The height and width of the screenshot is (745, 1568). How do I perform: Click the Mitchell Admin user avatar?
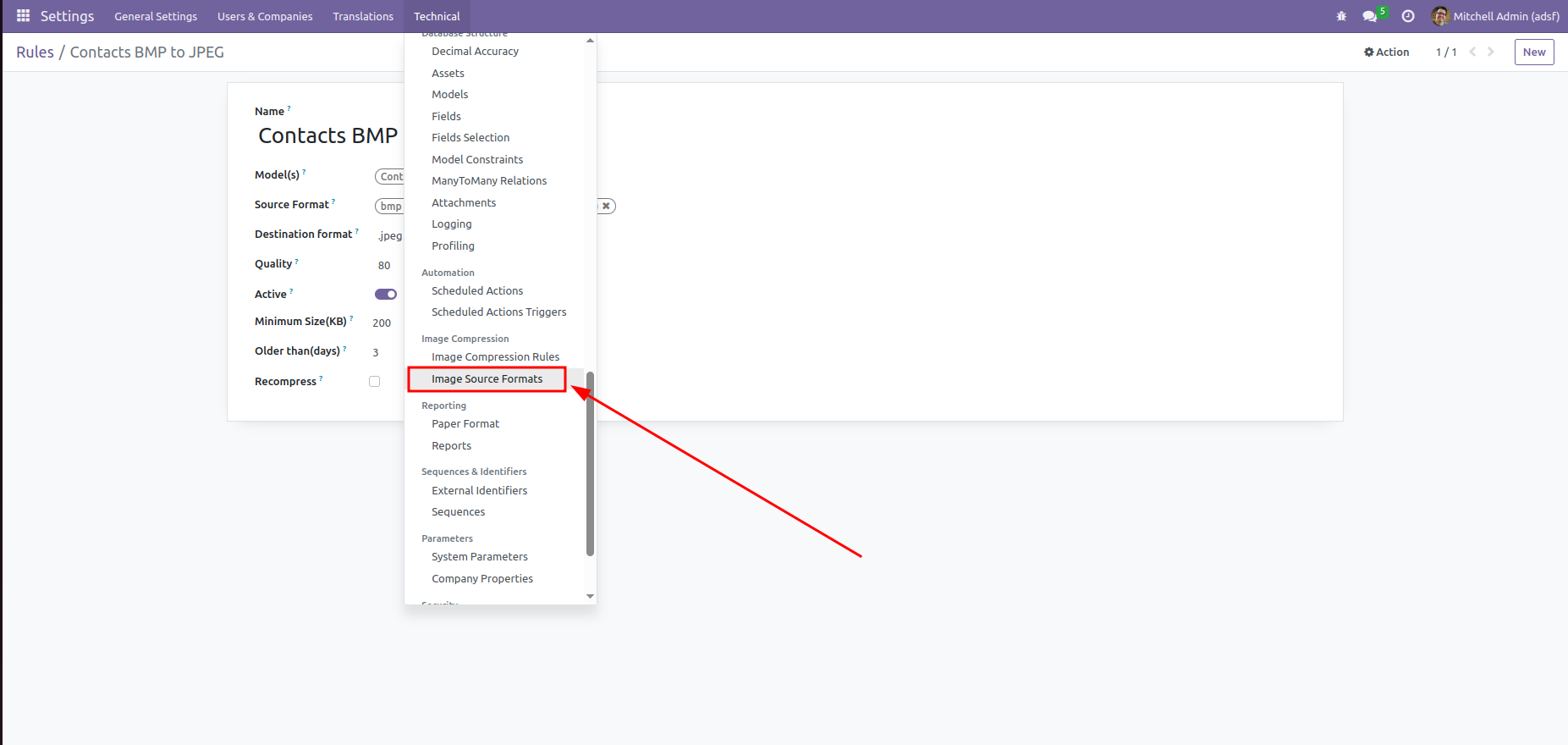[1440, 16]
